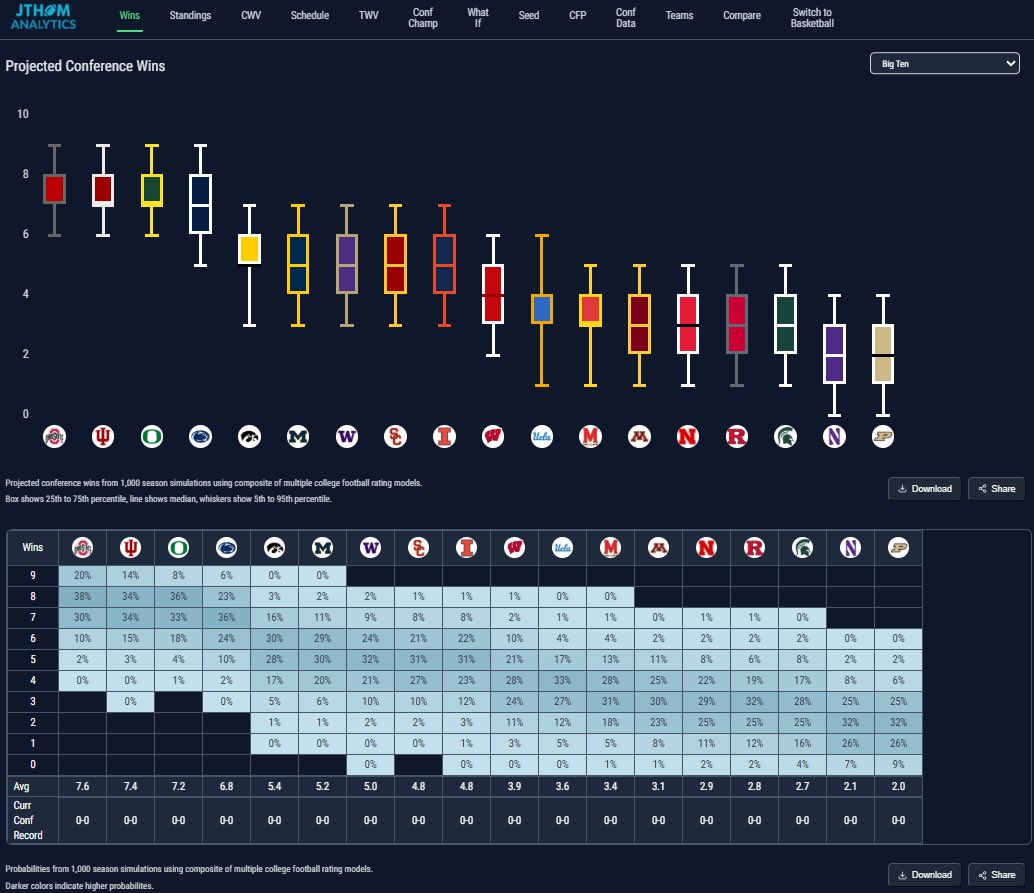
Task: Select the Northwestern logo in the table header
Action: coord(851,547)
